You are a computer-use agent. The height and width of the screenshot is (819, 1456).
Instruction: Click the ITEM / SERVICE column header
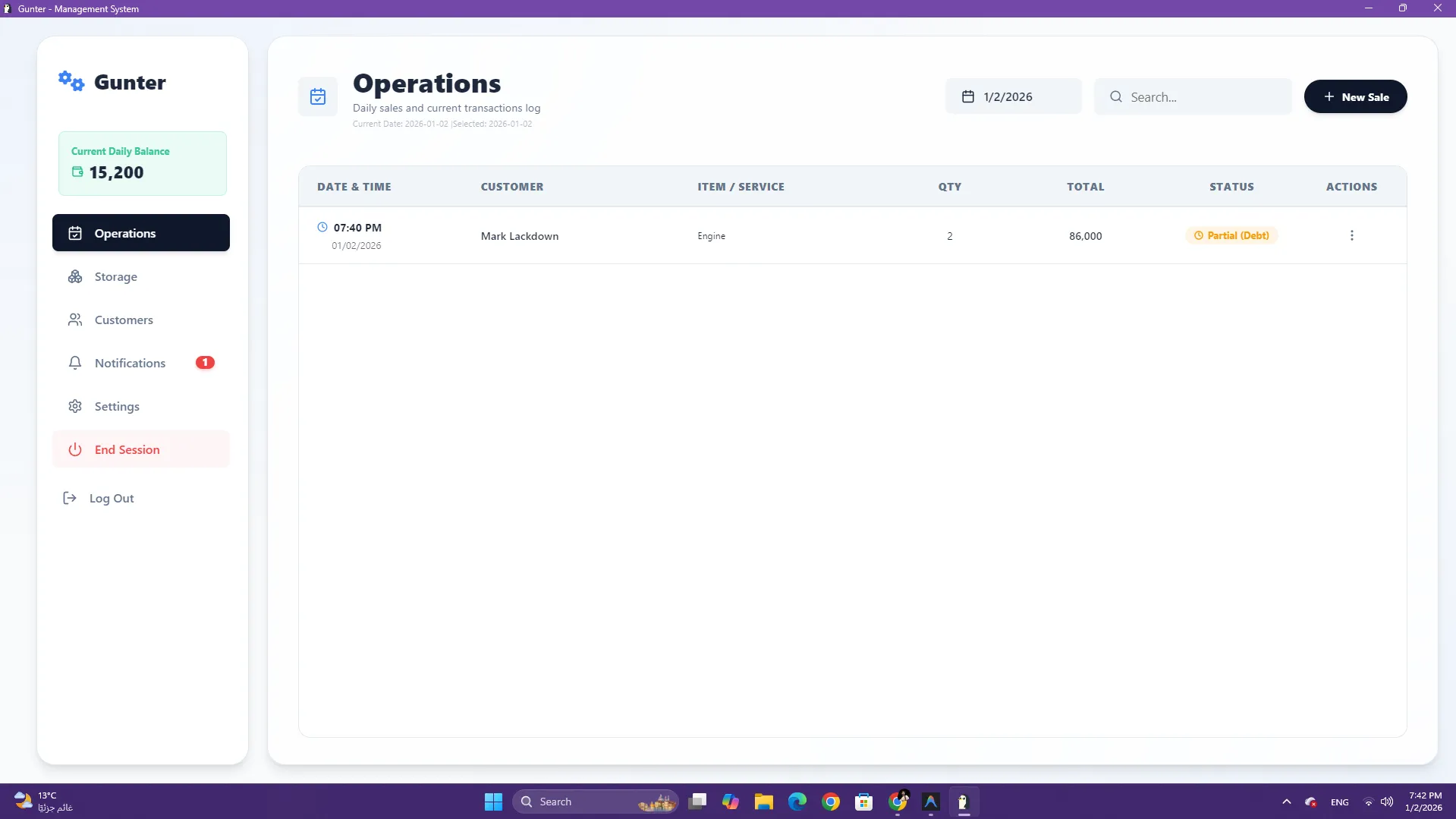(x=741, y=187)
